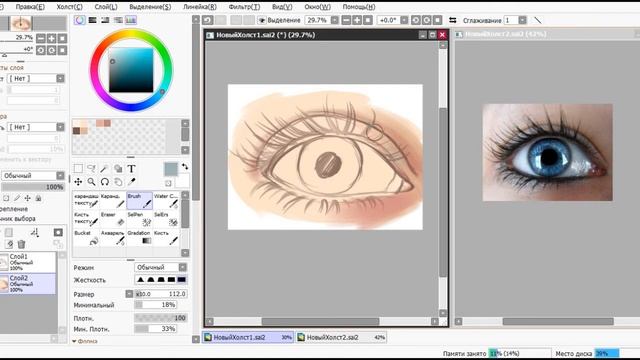Select the magic wand tool
This screenshot has width=640, height=360.
[x=104, y=168]
